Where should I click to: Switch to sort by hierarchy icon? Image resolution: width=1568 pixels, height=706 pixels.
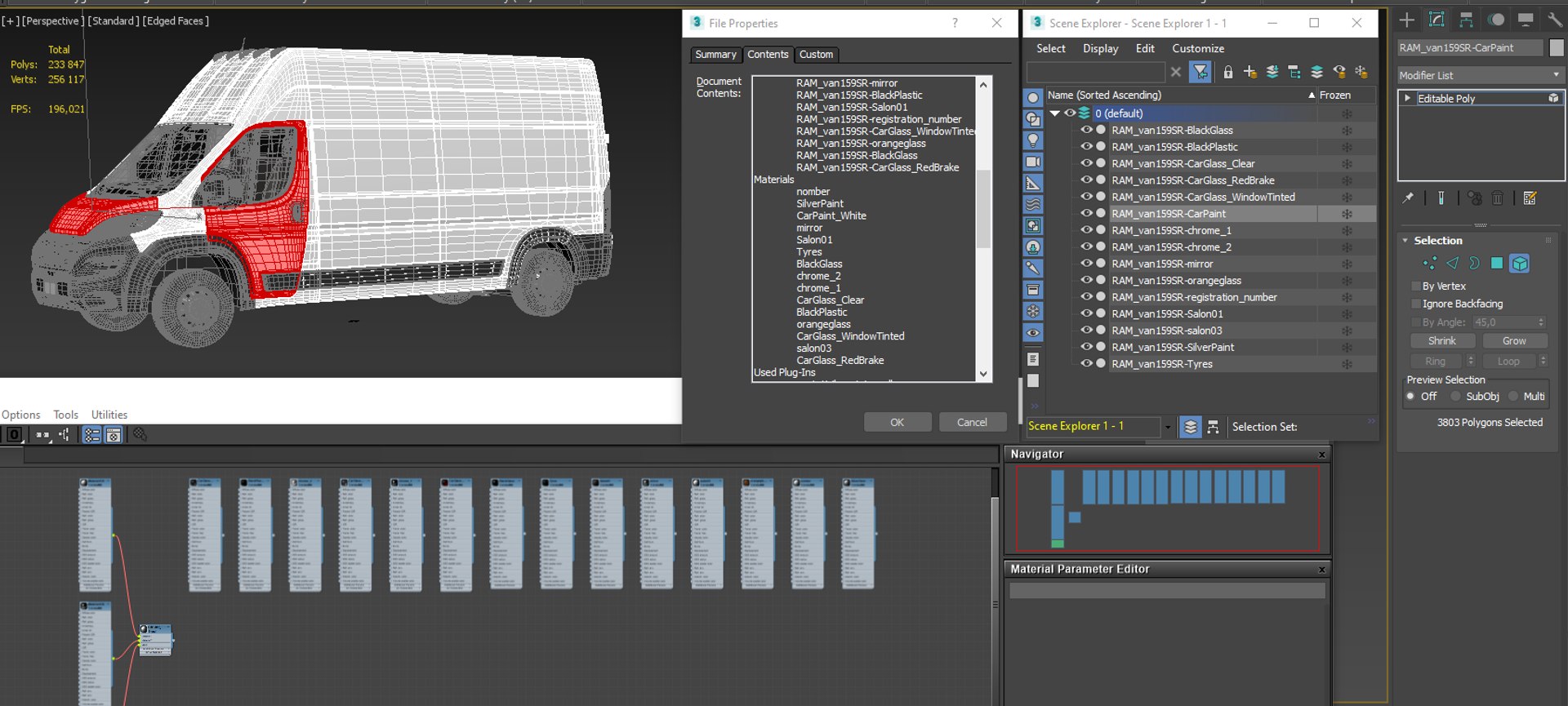pos(1213,427)
